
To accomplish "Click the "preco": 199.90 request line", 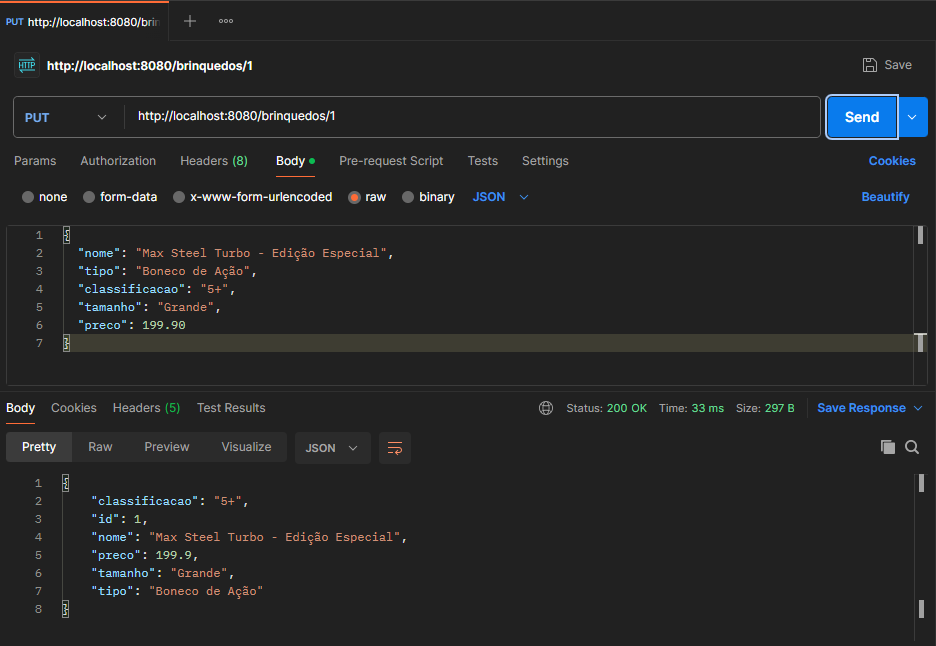I will tap(131, 325).
